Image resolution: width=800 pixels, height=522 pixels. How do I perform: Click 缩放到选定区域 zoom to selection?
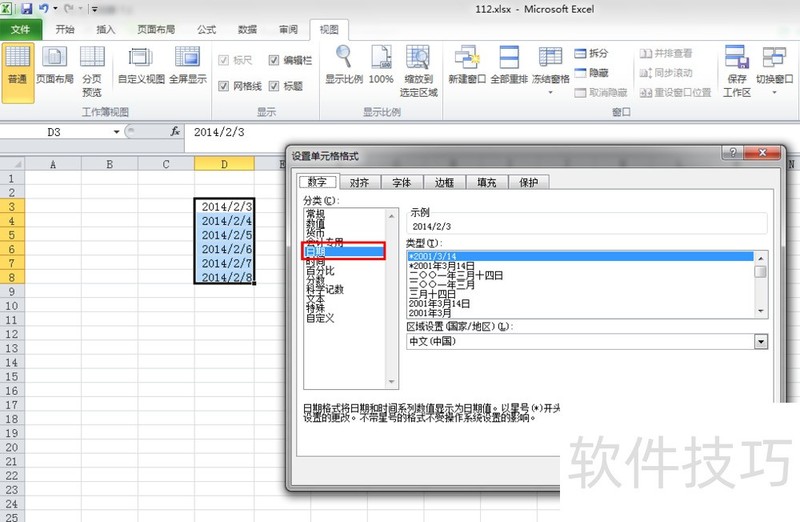click(418, 71)
